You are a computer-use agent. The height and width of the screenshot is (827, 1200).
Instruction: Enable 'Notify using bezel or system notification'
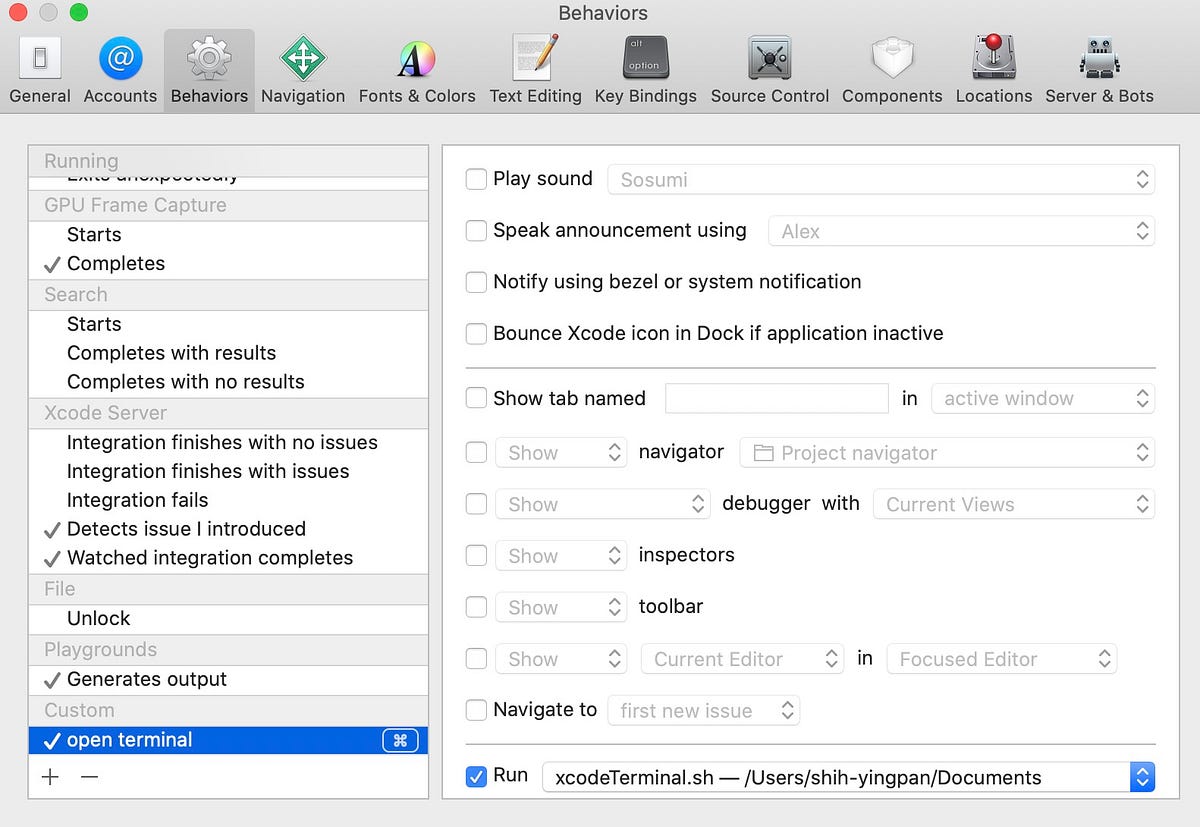coord(476,282)
